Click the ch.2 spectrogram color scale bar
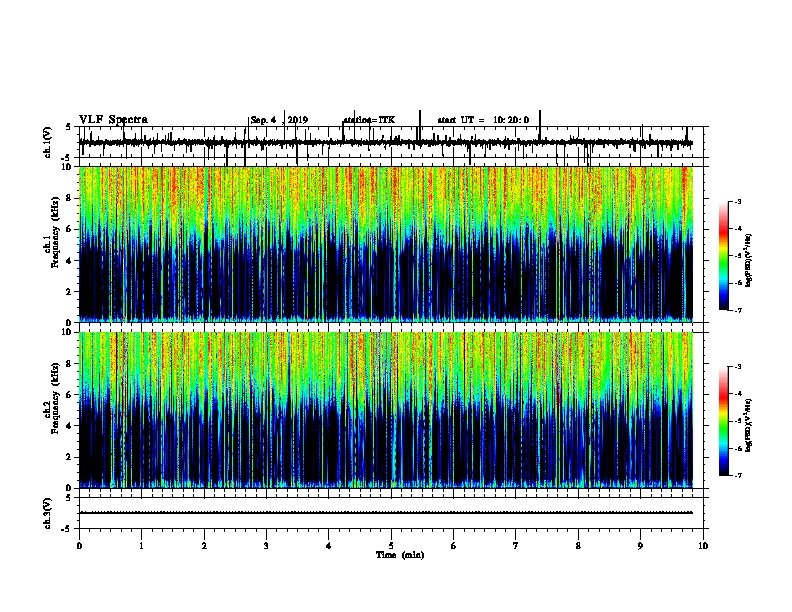 click(724, 421)
